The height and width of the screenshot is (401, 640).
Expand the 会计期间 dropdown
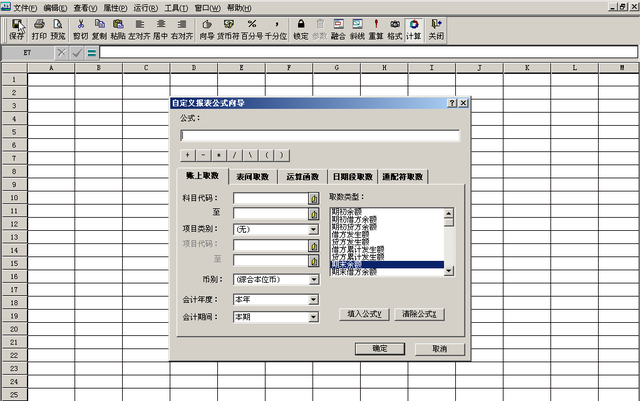313,317
